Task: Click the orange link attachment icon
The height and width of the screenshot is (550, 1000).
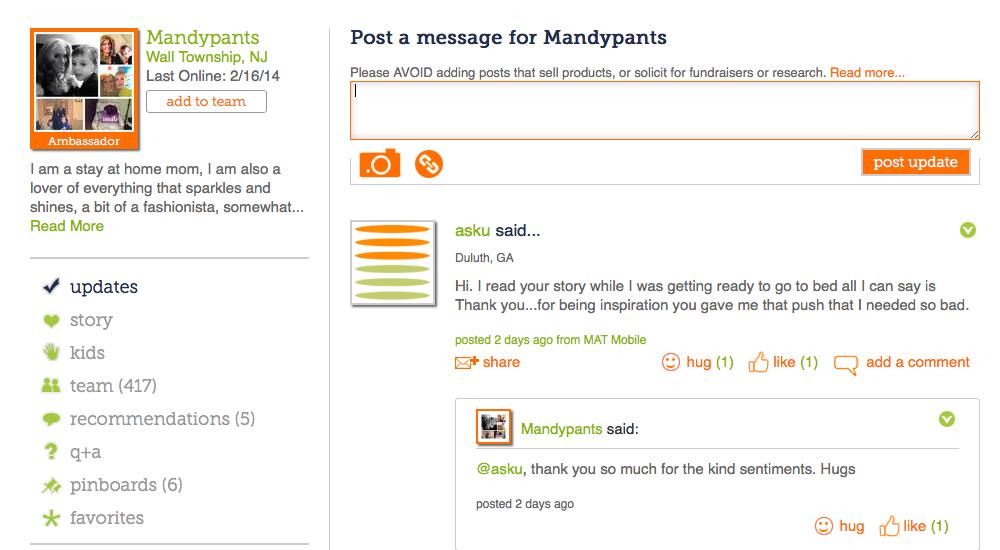Action: pos(429,164)
